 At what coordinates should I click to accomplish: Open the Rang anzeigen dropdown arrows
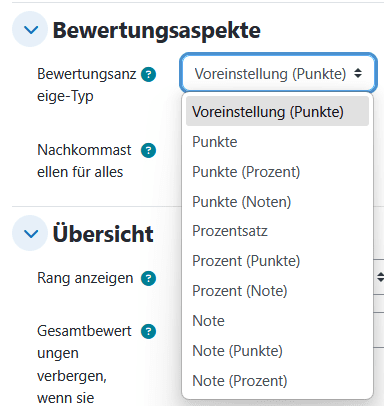click(380, 277)
